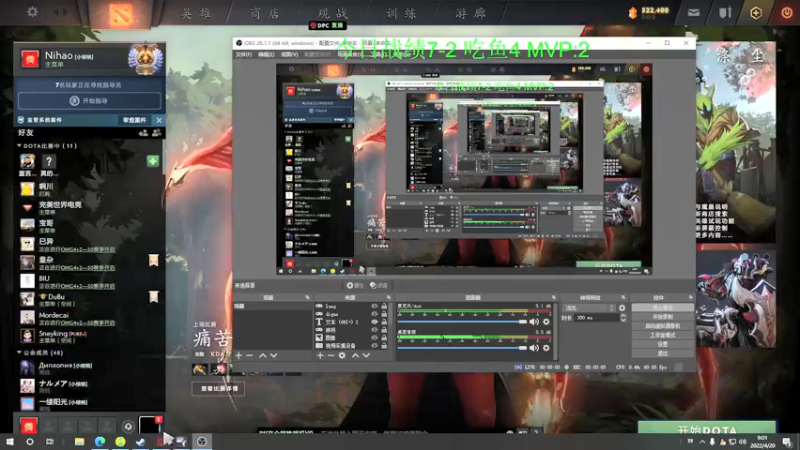Image resolution: width=800 pixels, height=450 pixels.
Task: Open the 训练 learn tab
Action: (x=401, y=13)
